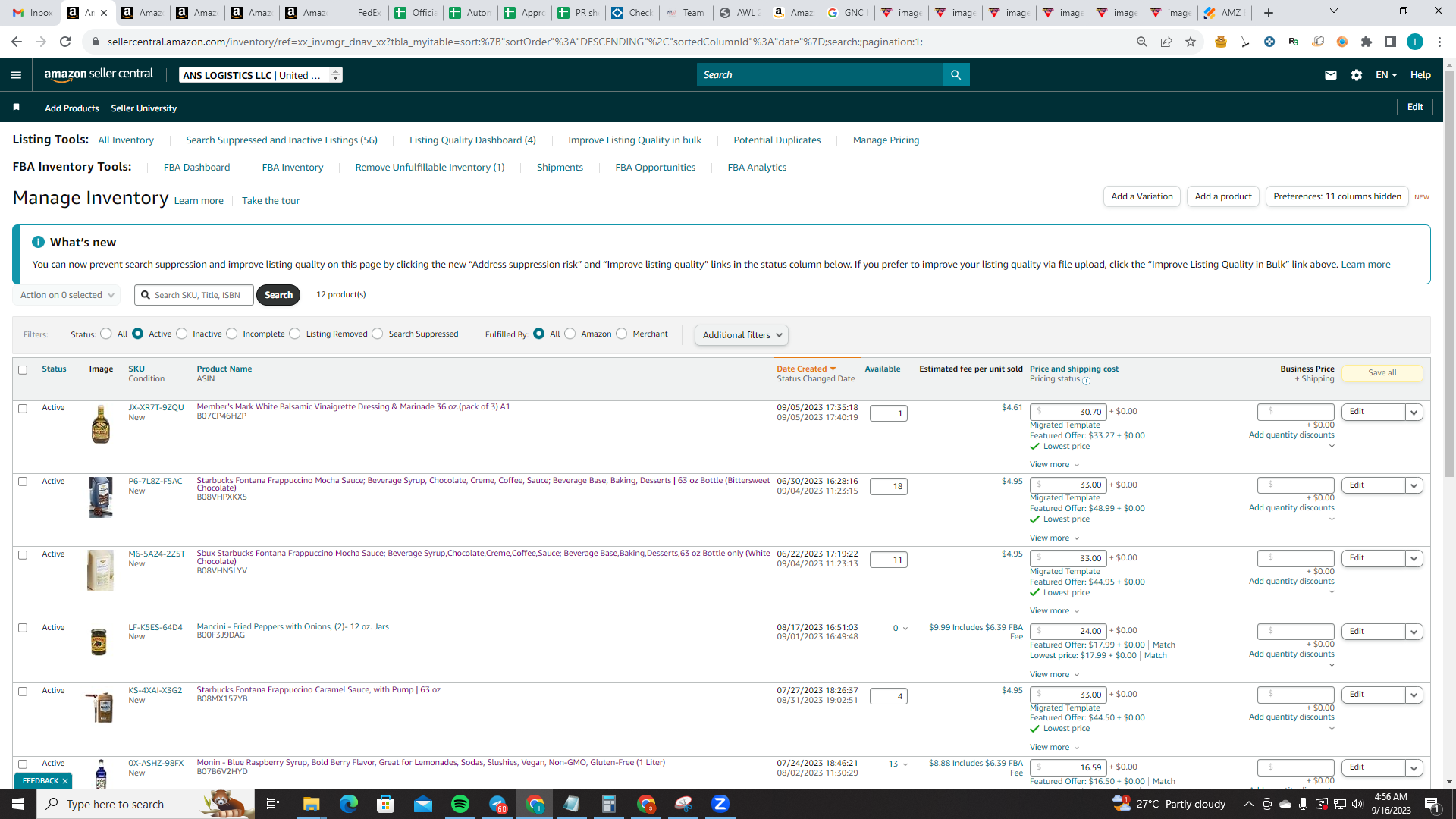Viewport: 1456px width, 819px height.
Task: Select the Inactive status filter
Action: 182,334
